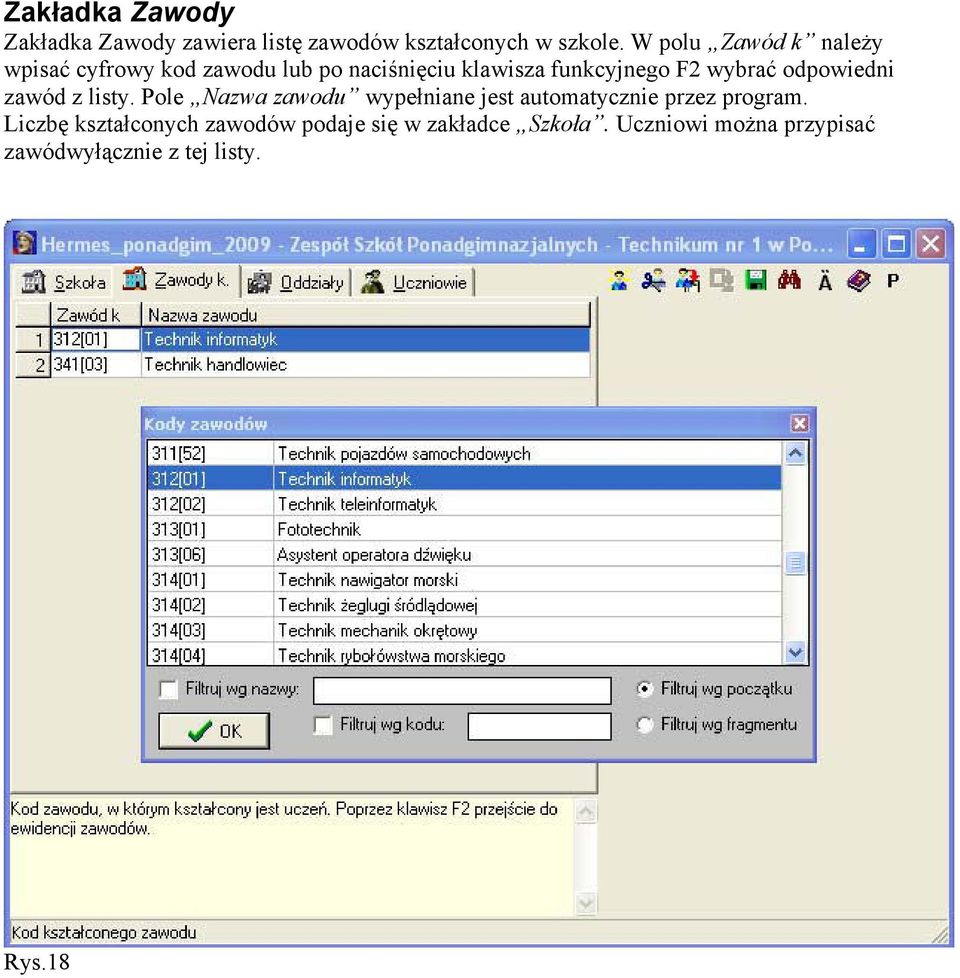This screenshot has width=960, height=978.
Task: Click scroll up arrow in Kody zawodów list
Action: [795, 453]
